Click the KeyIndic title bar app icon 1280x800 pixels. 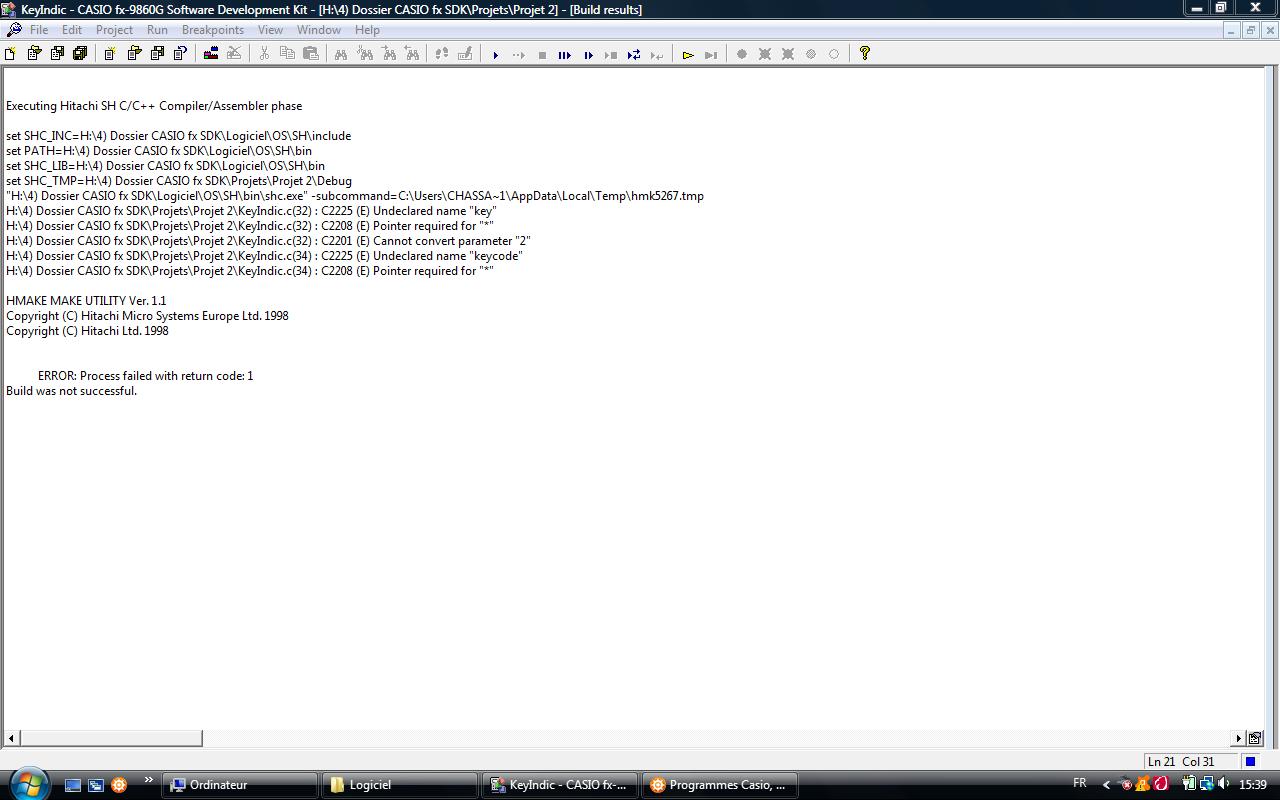[x=9, y=9]
